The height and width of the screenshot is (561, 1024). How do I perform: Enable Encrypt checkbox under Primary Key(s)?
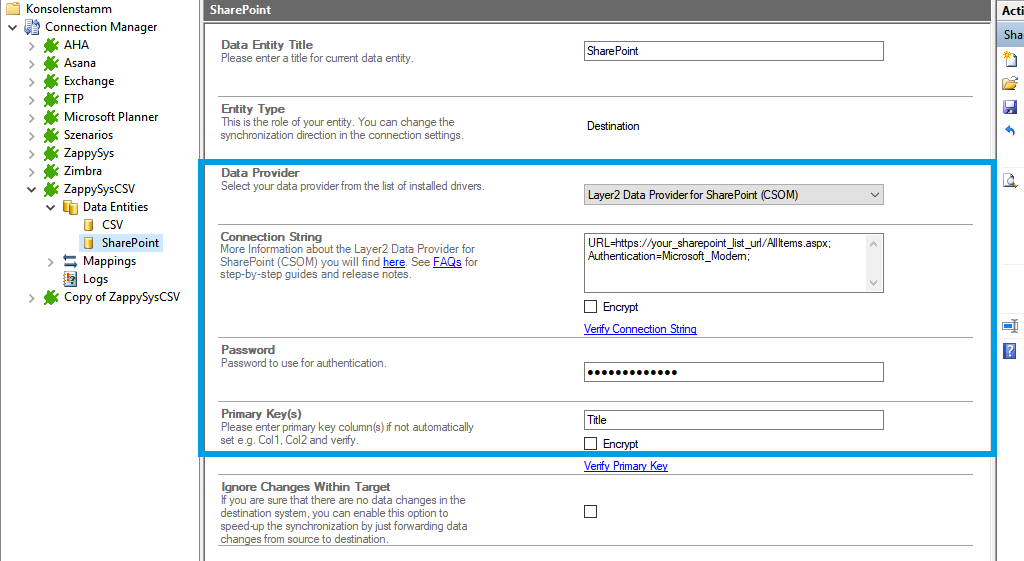click(x=590, y=443)
